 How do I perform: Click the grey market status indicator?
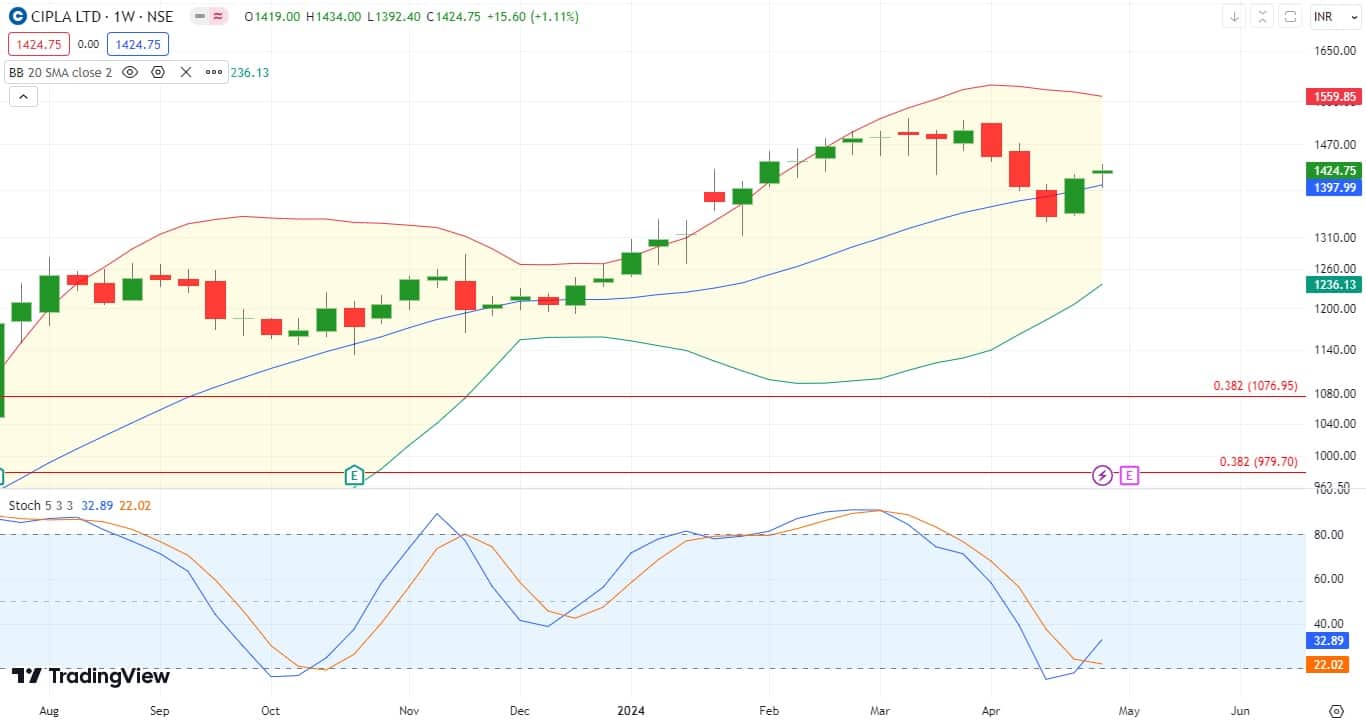coord(200,17)
